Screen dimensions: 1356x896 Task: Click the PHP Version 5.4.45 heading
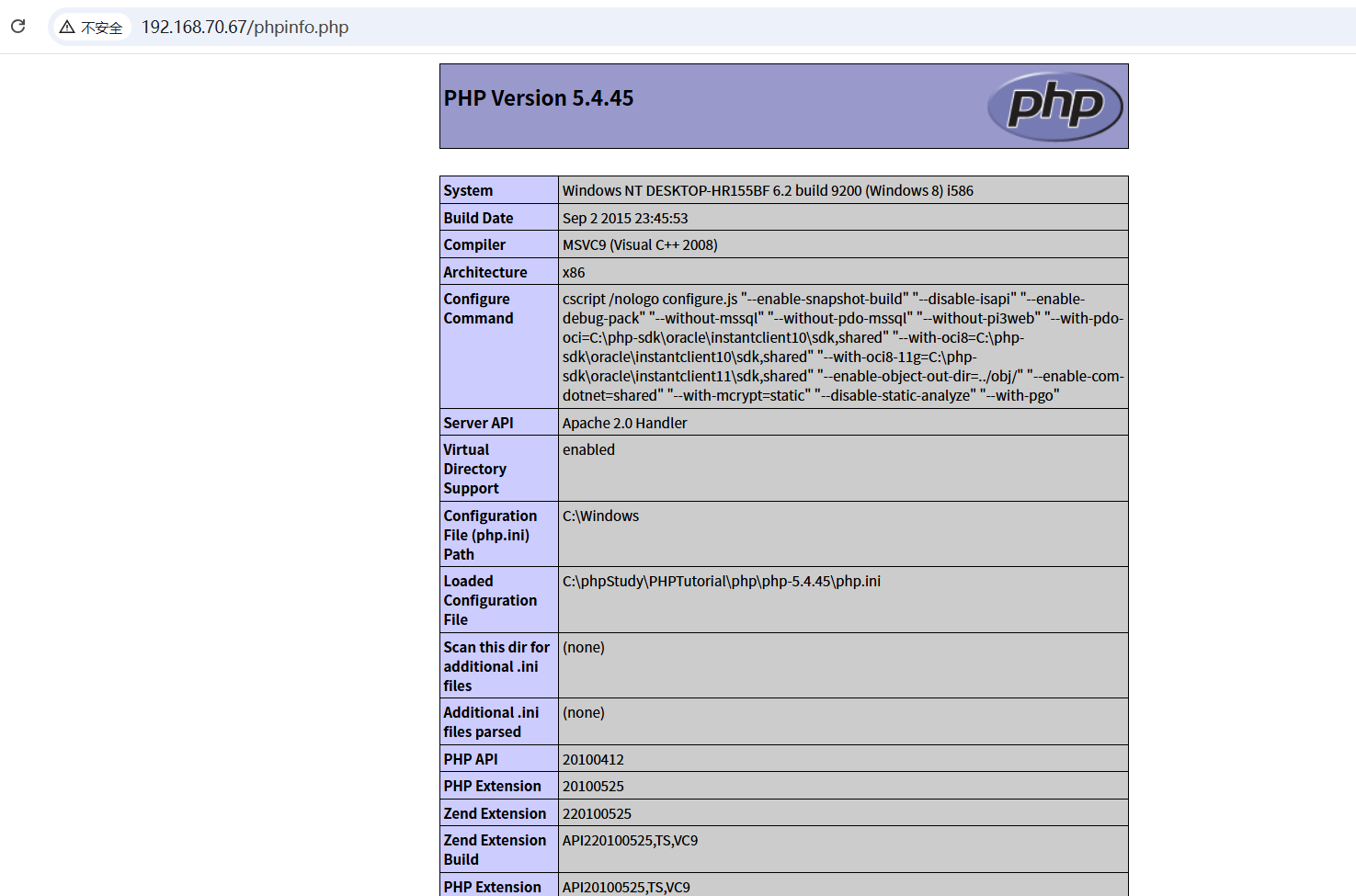click(539, 98)
